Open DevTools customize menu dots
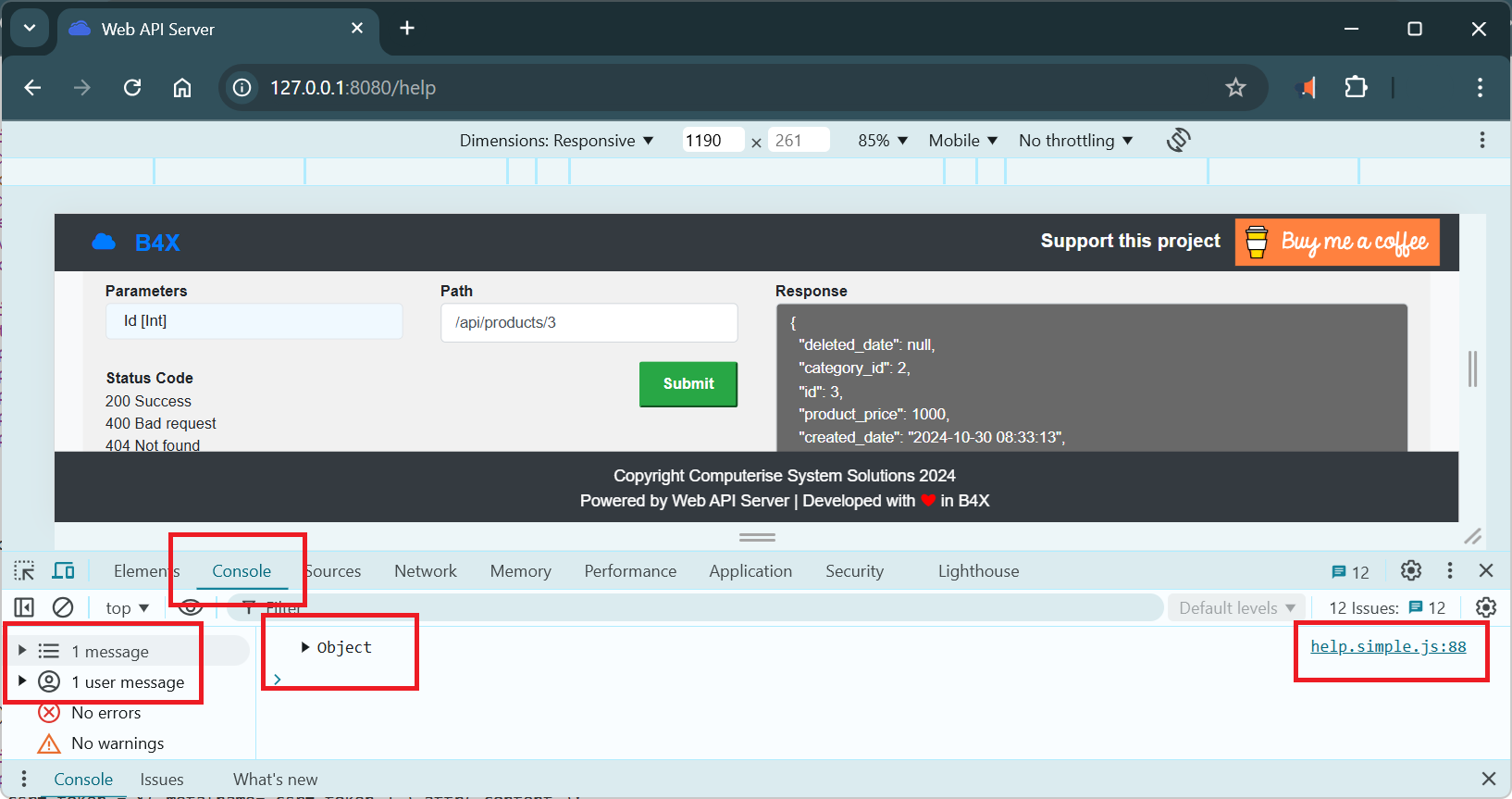 click(1450, 570)
